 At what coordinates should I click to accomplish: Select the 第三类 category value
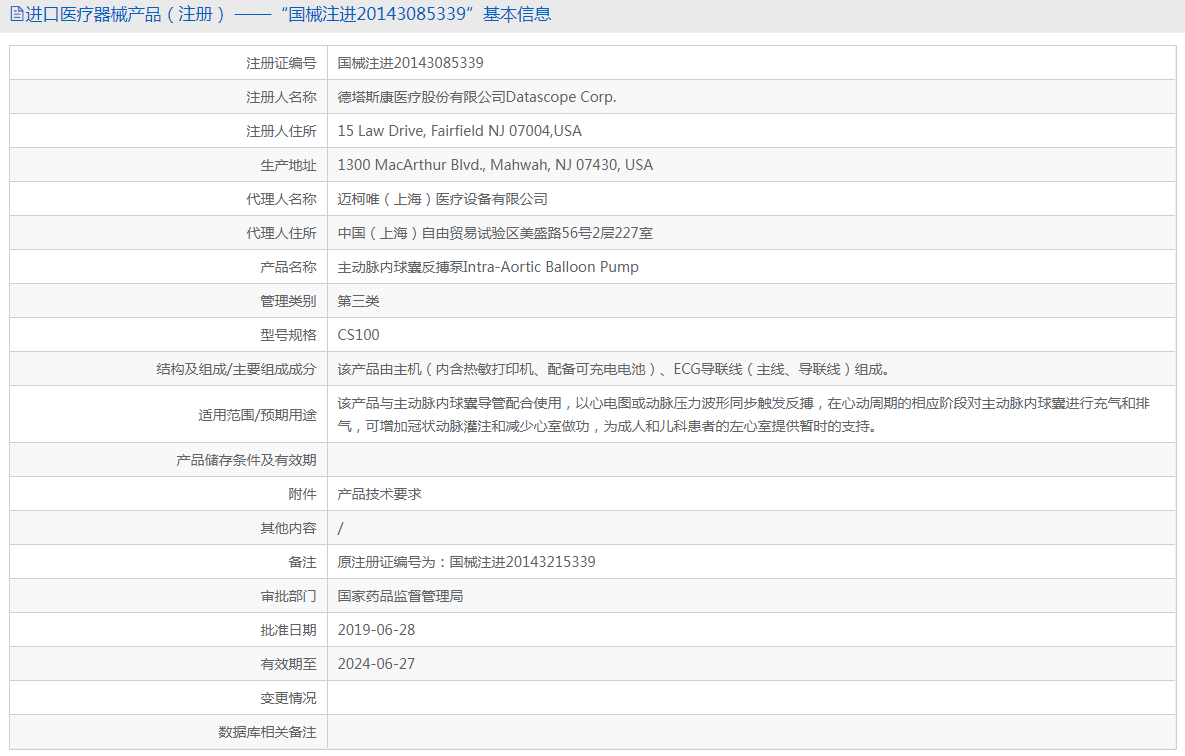point(358,302)
